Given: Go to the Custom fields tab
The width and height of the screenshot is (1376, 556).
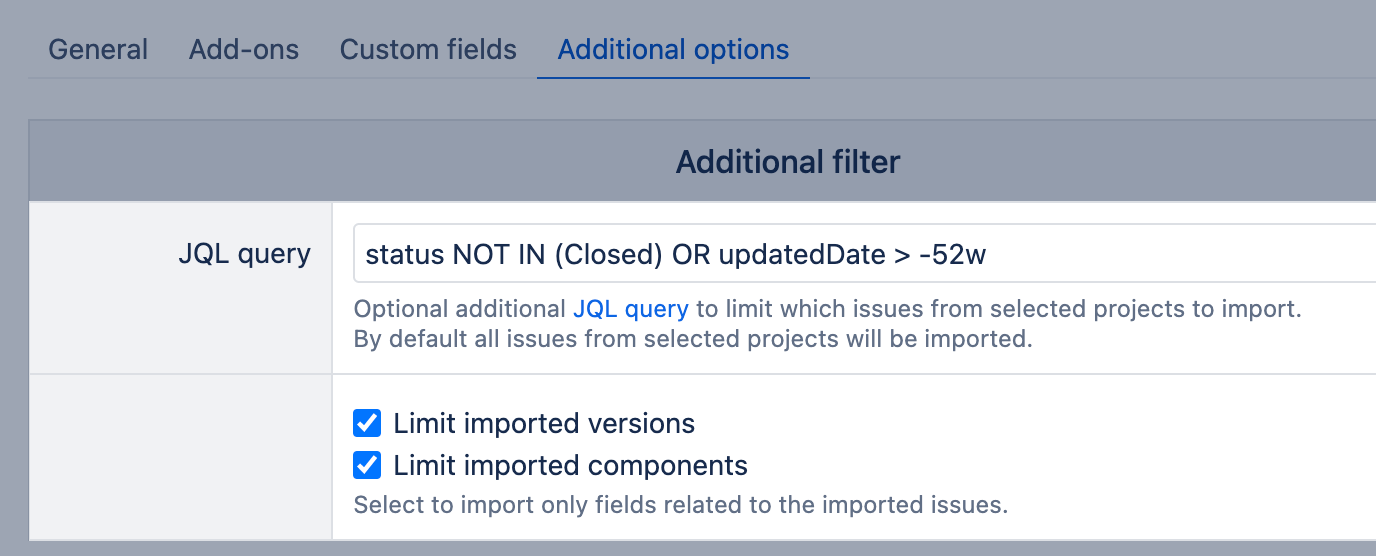Looking at the screenshot, I should (428, 50).
